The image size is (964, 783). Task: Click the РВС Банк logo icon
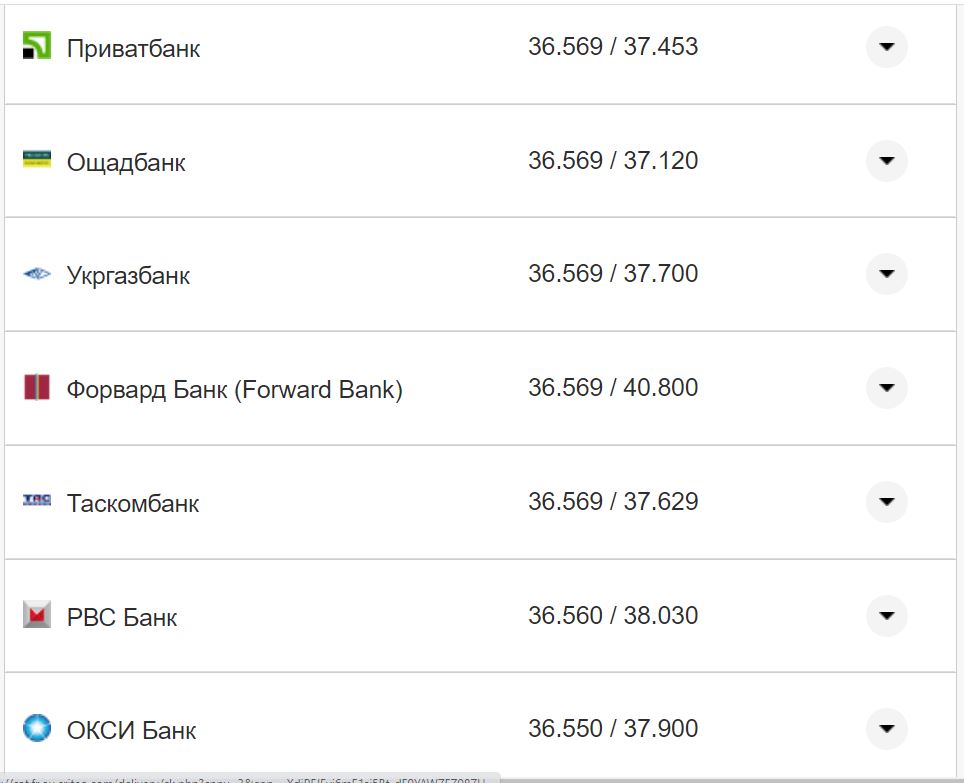click(36, 614)
